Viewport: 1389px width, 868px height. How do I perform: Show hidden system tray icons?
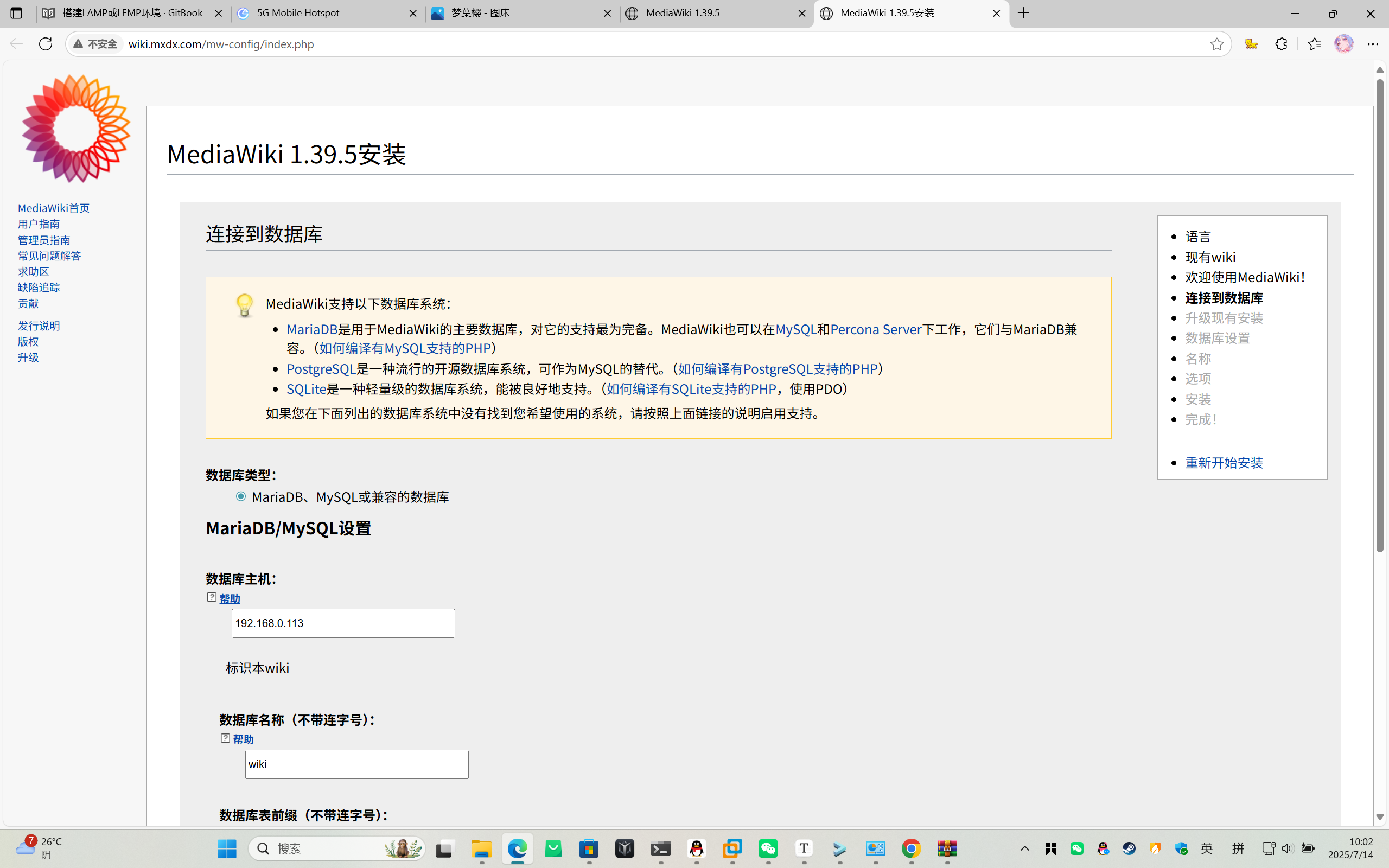pos(1024,848)
